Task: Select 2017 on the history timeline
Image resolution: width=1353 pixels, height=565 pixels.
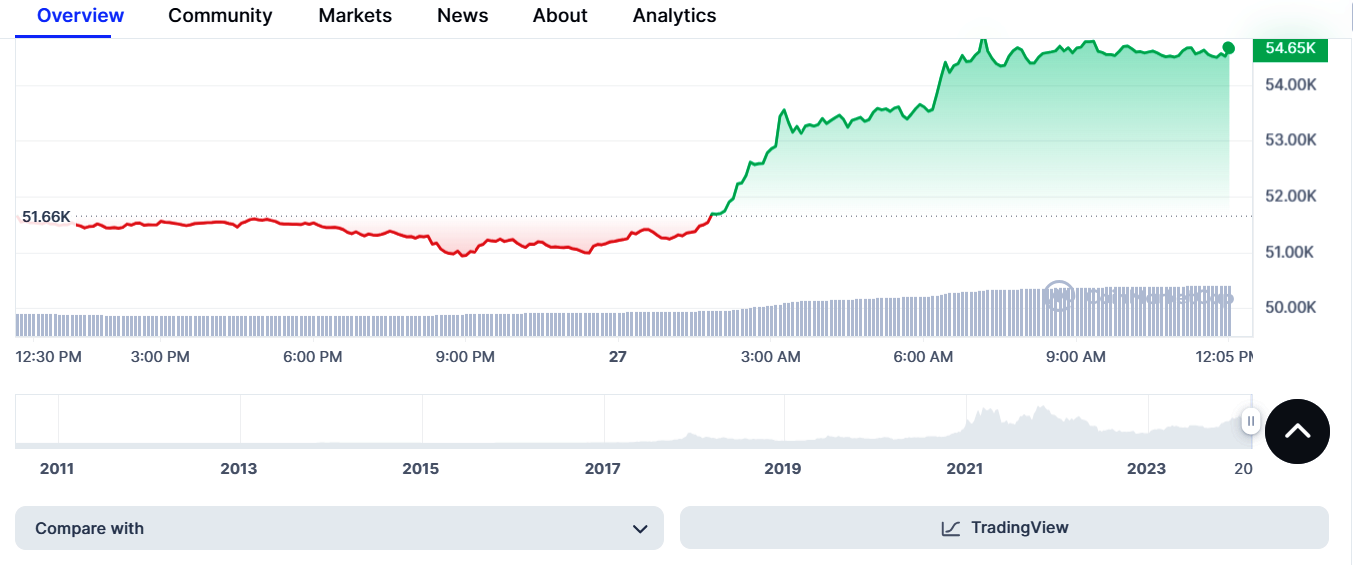Action: (x=603, y=468)
